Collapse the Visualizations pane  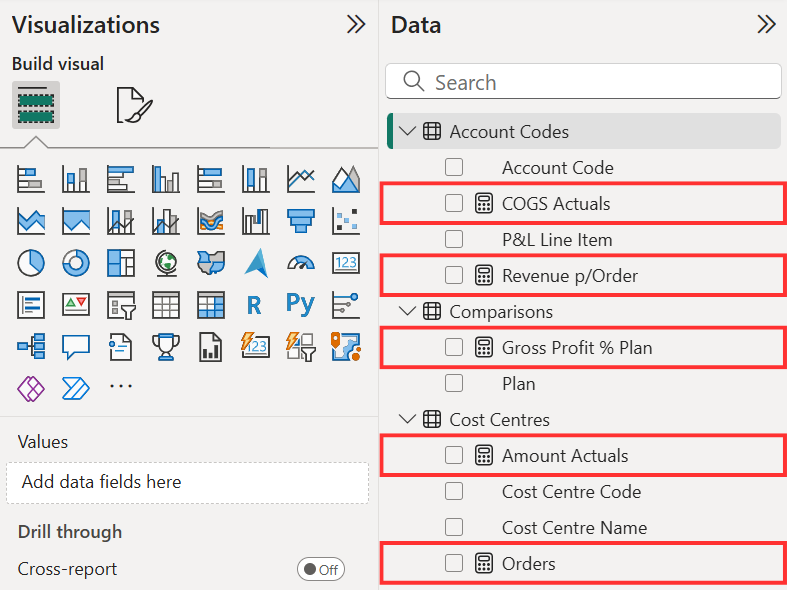[355, 25]
